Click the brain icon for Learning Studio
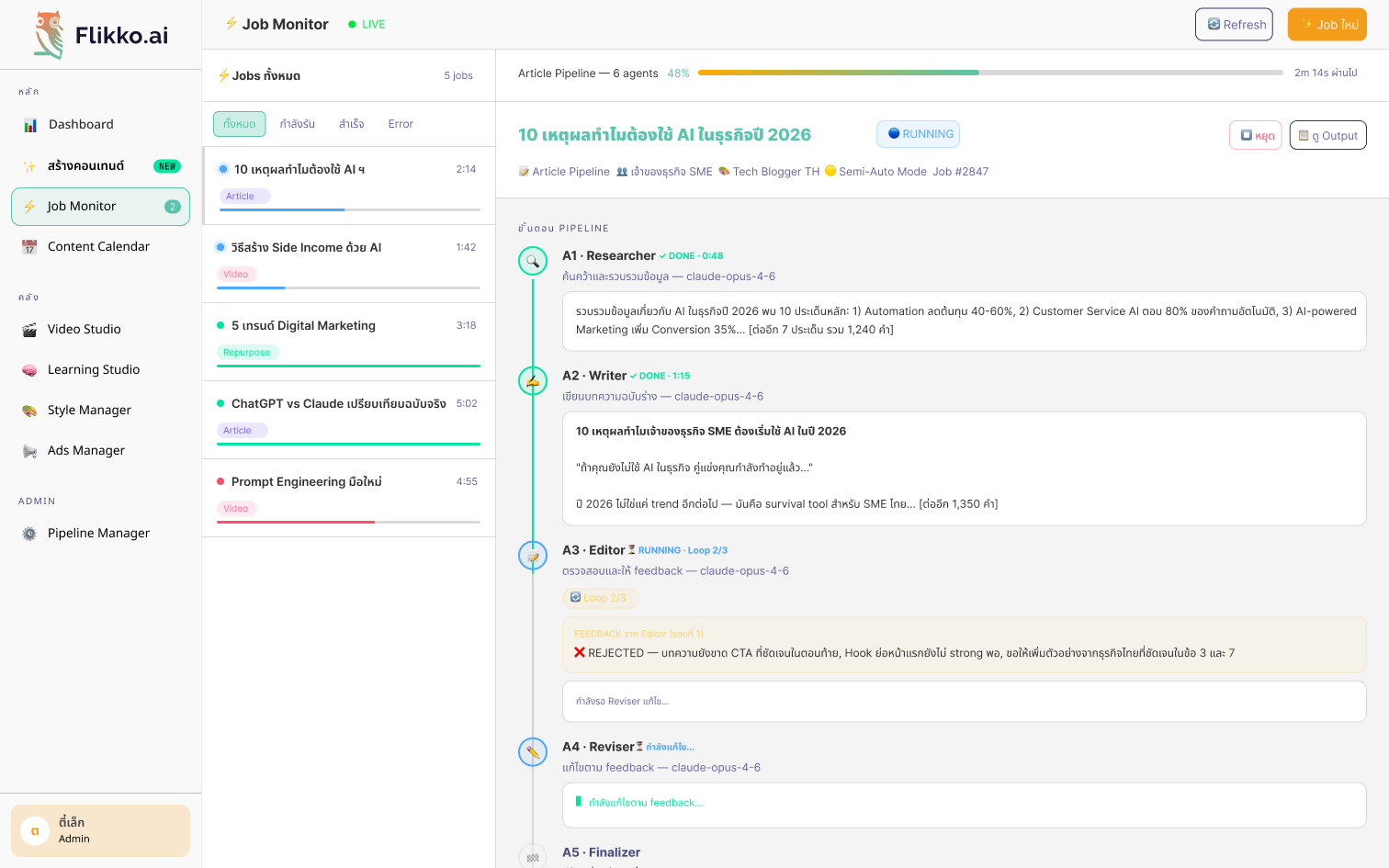1389x868 pixels. [29, 370]
